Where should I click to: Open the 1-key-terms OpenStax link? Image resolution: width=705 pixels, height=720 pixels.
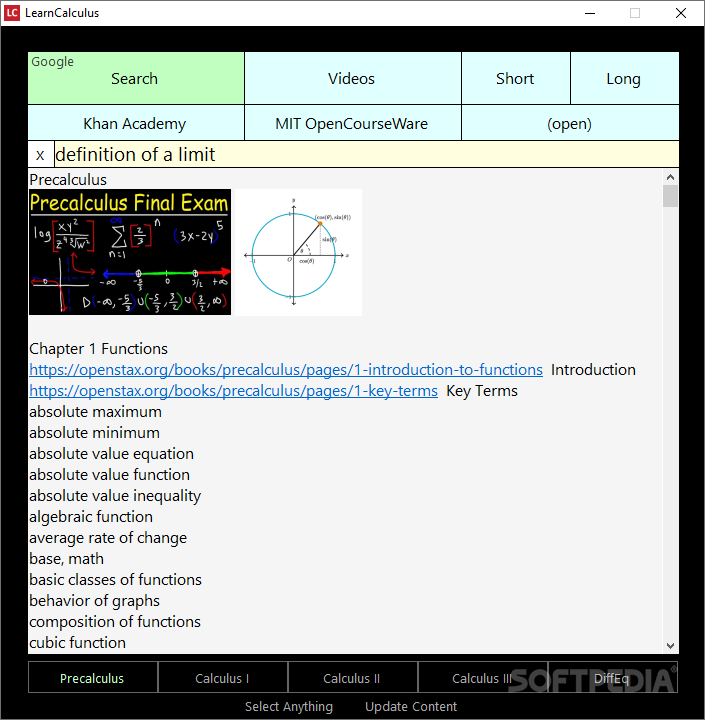click(x=233, y=391)
